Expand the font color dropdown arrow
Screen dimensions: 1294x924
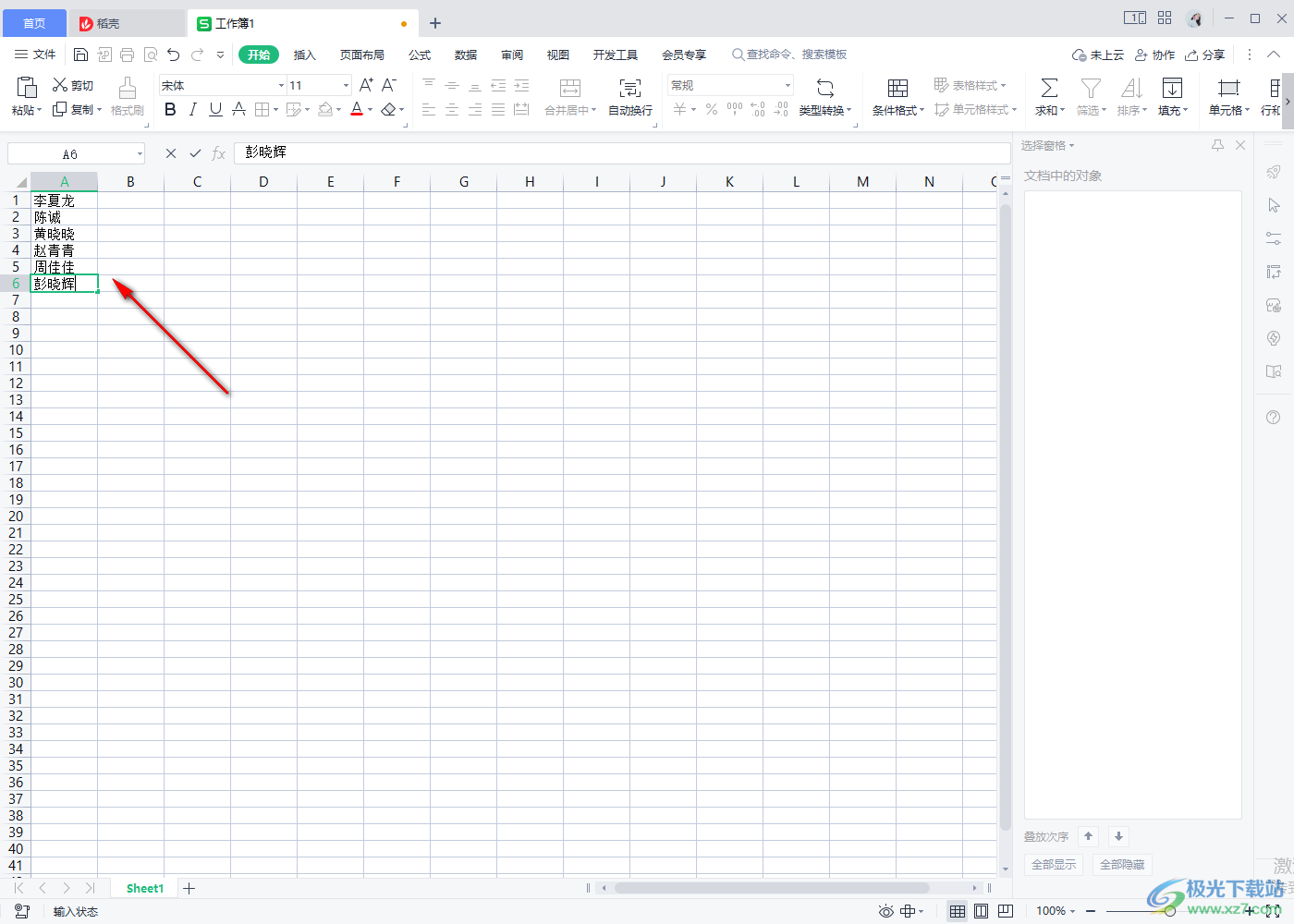[371, 110]
